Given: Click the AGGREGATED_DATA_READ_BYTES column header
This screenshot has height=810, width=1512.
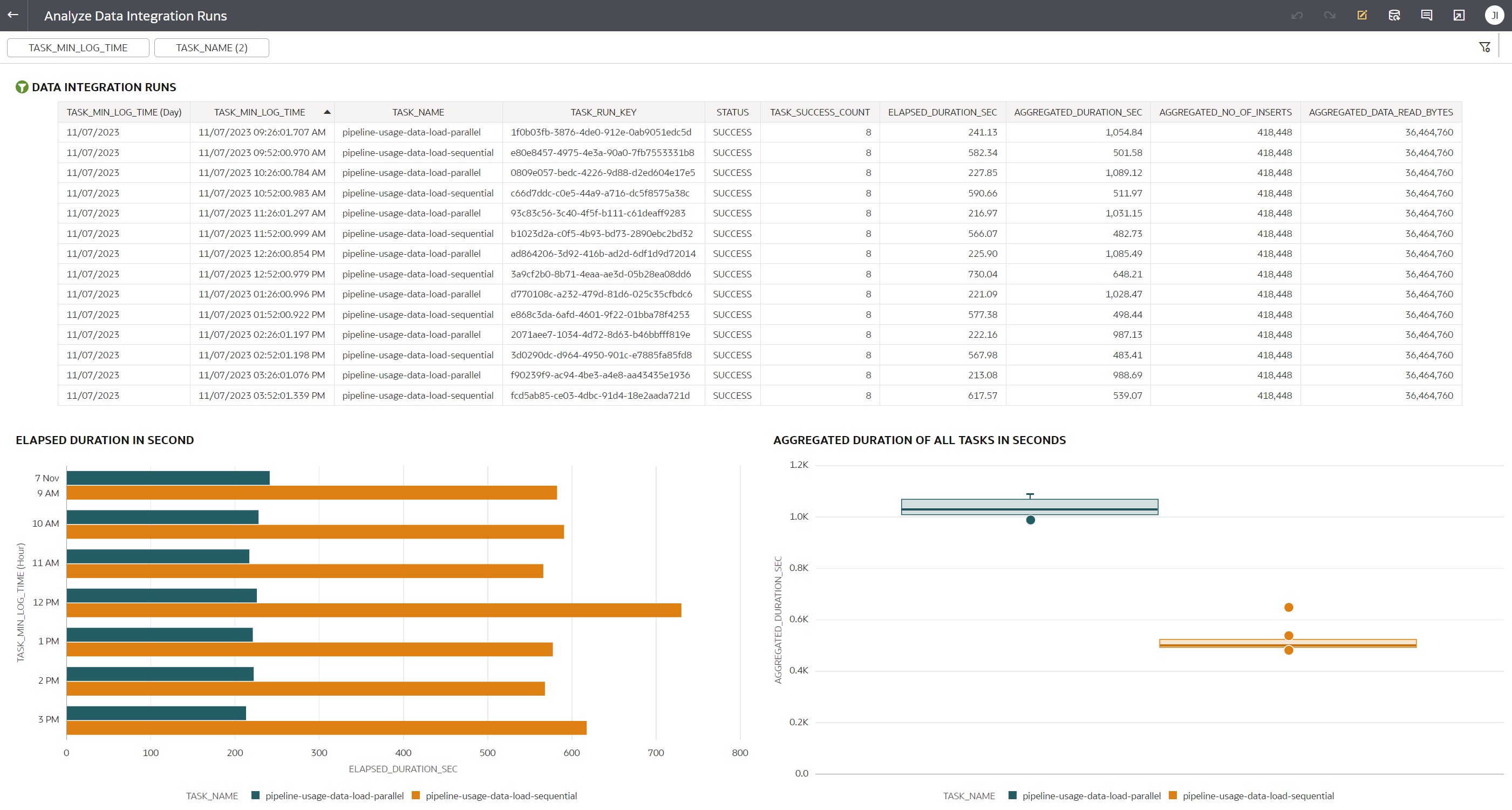Looking at the screenshot, I should point(1381,112).
